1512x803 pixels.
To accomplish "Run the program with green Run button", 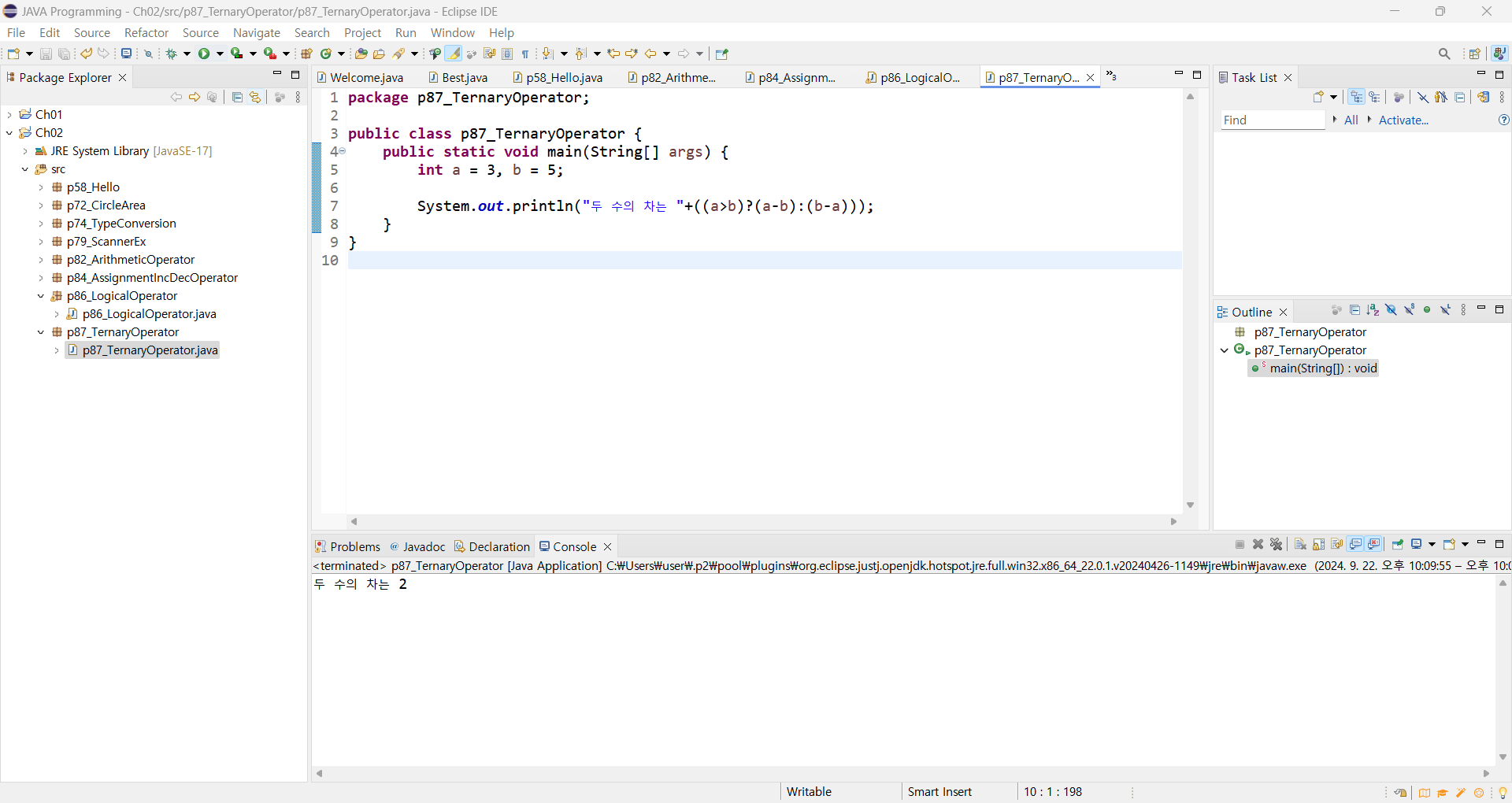I will (x=204, y=54).
